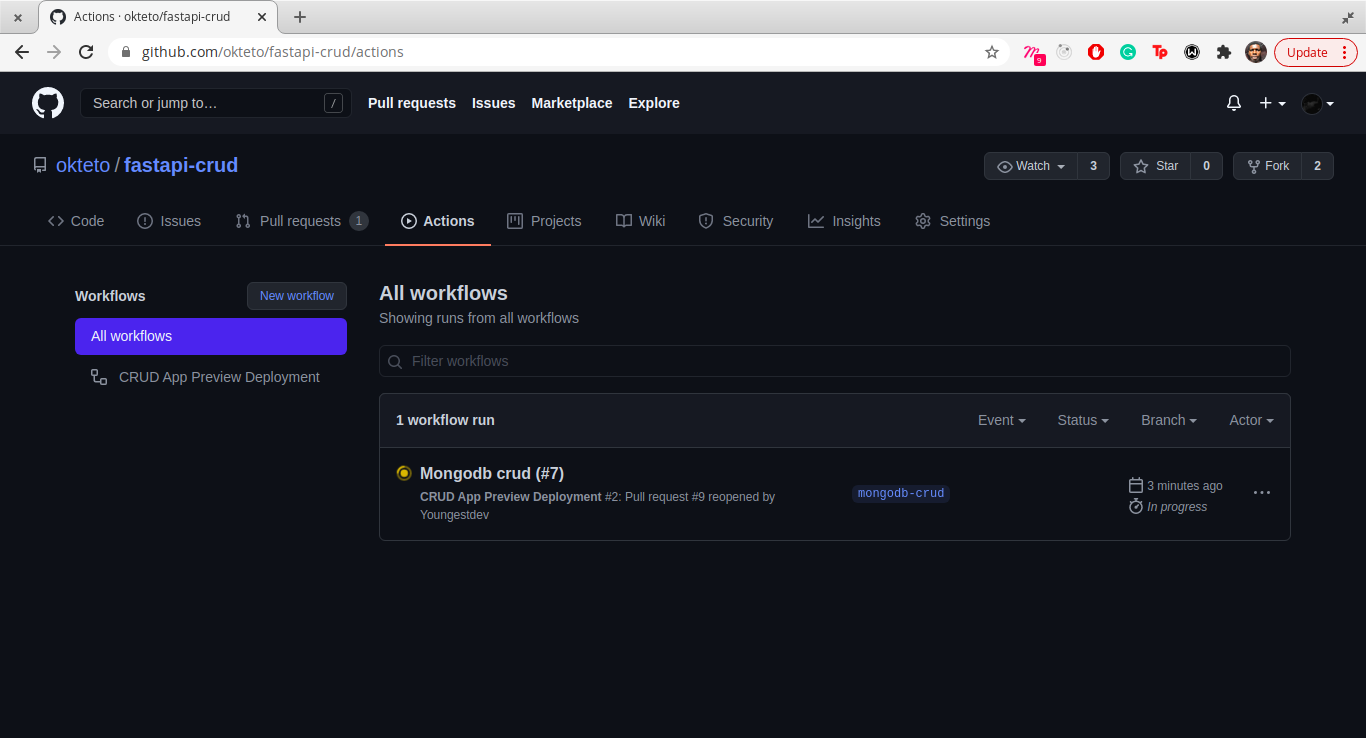Viewport: 1366px width, 738px height.
Task: Open the fastapi-crud repository link
Action: 181,165
